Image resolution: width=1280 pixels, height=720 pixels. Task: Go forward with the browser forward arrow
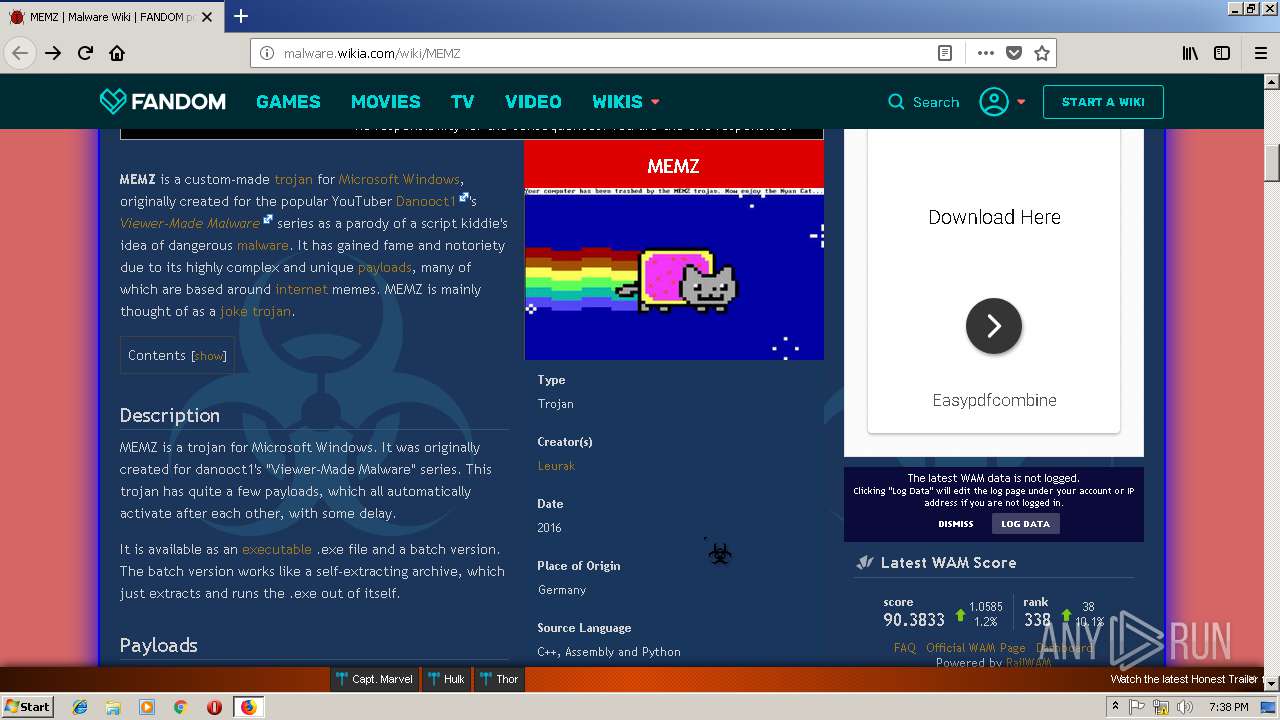53,53
